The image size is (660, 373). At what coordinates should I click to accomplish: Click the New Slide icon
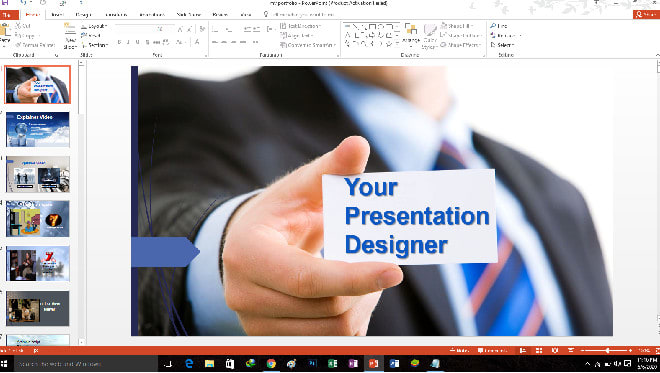point(69,29)
